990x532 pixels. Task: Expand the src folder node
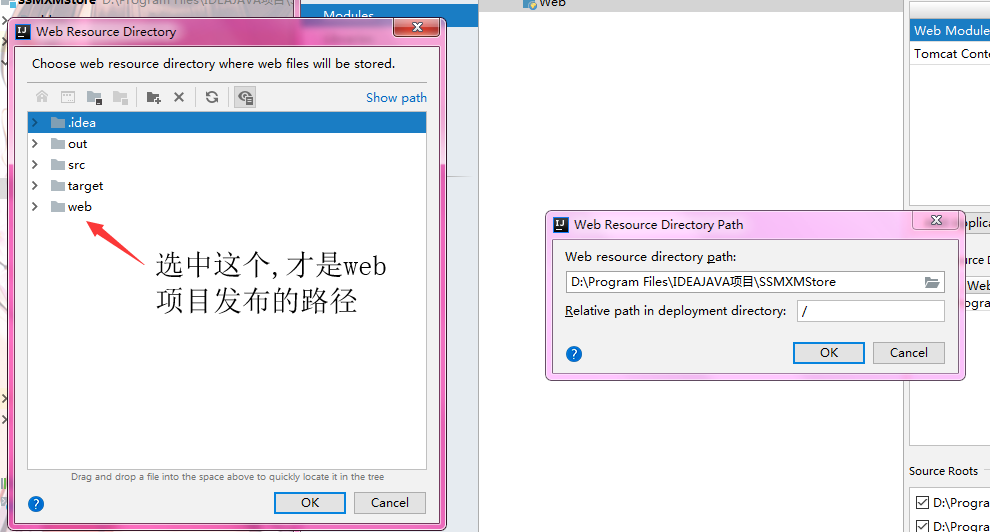(x=35, y=165)
